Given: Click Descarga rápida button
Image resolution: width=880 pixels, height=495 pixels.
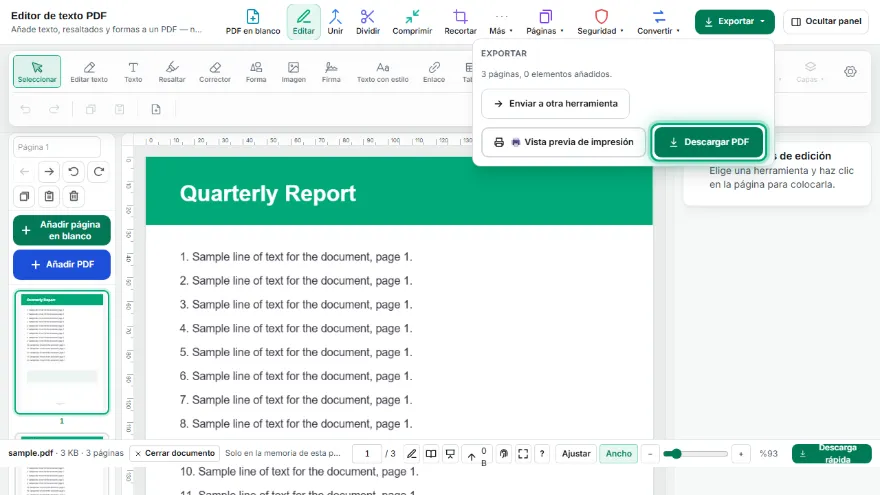Looking at the screenshot, I should click(x=832, y=453).
